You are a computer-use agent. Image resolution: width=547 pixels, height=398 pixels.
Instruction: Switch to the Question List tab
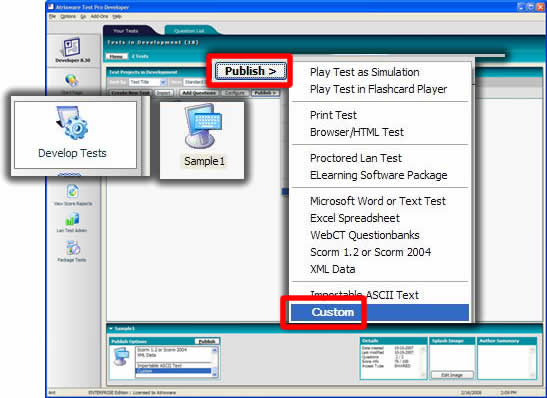189,31
